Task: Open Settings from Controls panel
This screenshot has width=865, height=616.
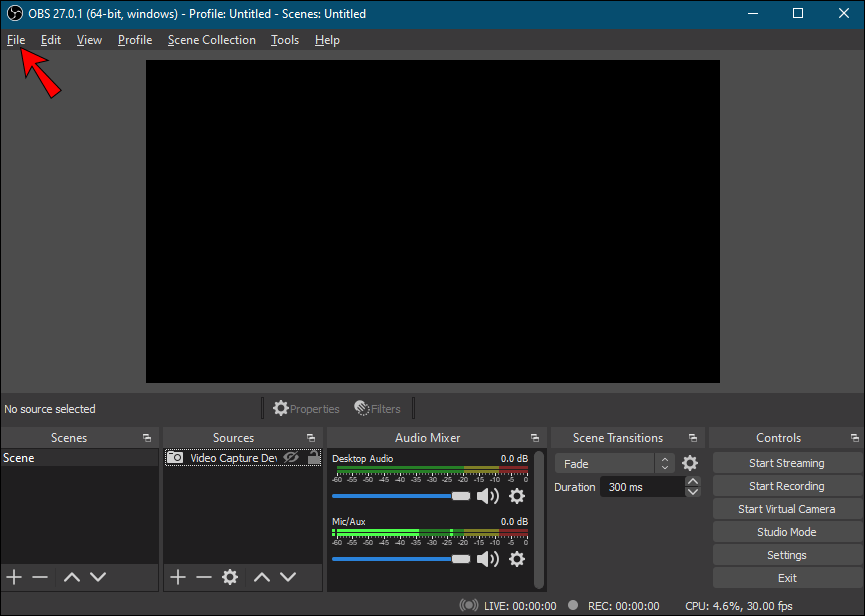Action: (x=787, y=555)
